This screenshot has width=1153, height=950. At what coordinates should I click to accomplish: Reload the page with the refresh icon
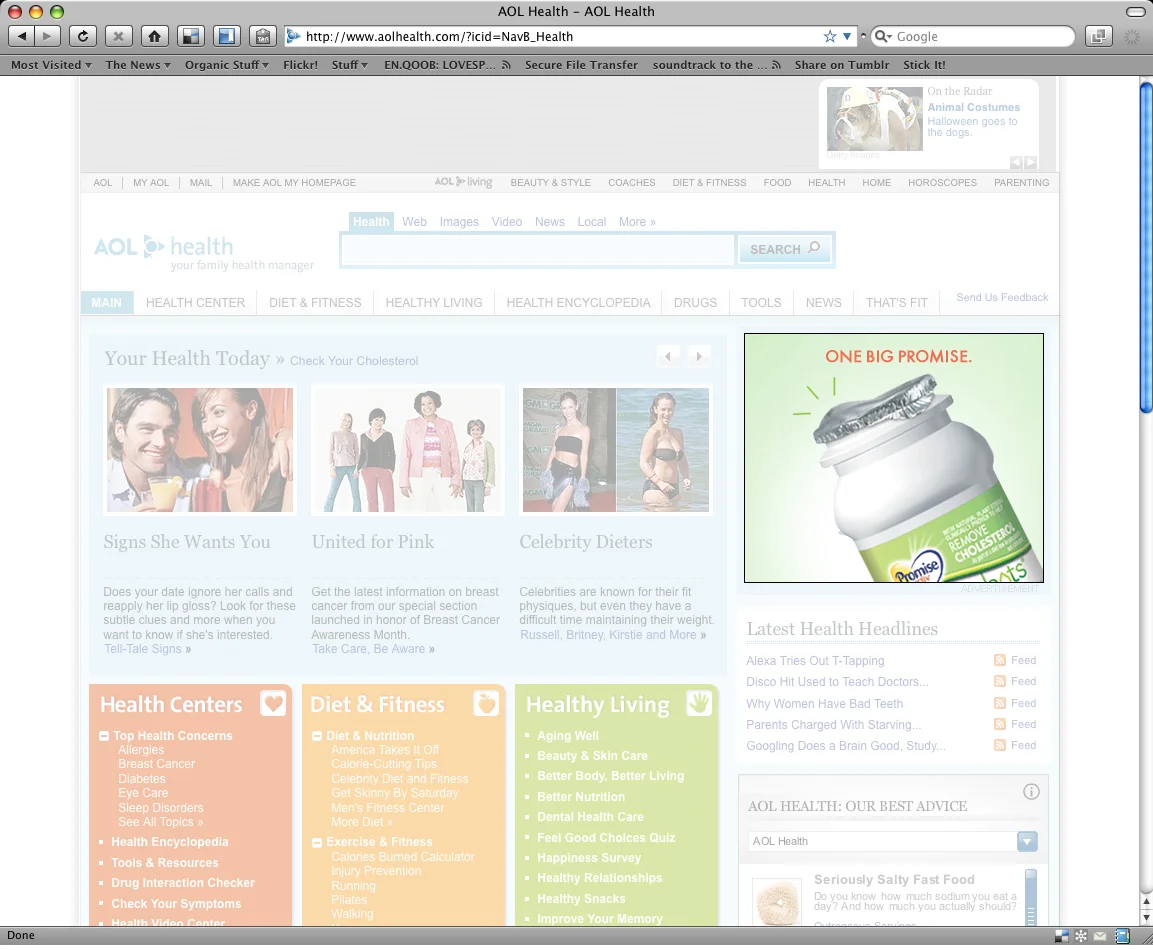click(83, 36)
